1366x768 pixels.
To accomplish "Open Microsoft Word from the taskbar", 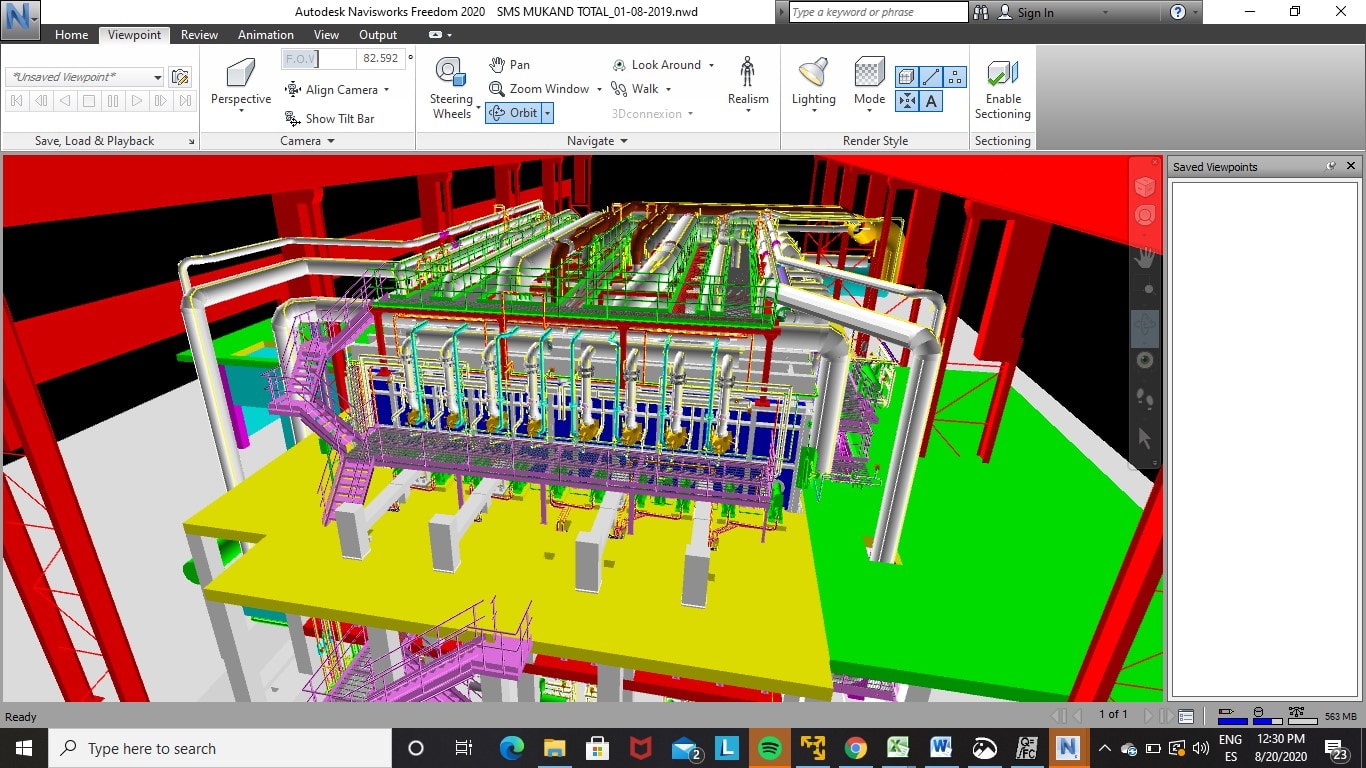I will [940, 748].
